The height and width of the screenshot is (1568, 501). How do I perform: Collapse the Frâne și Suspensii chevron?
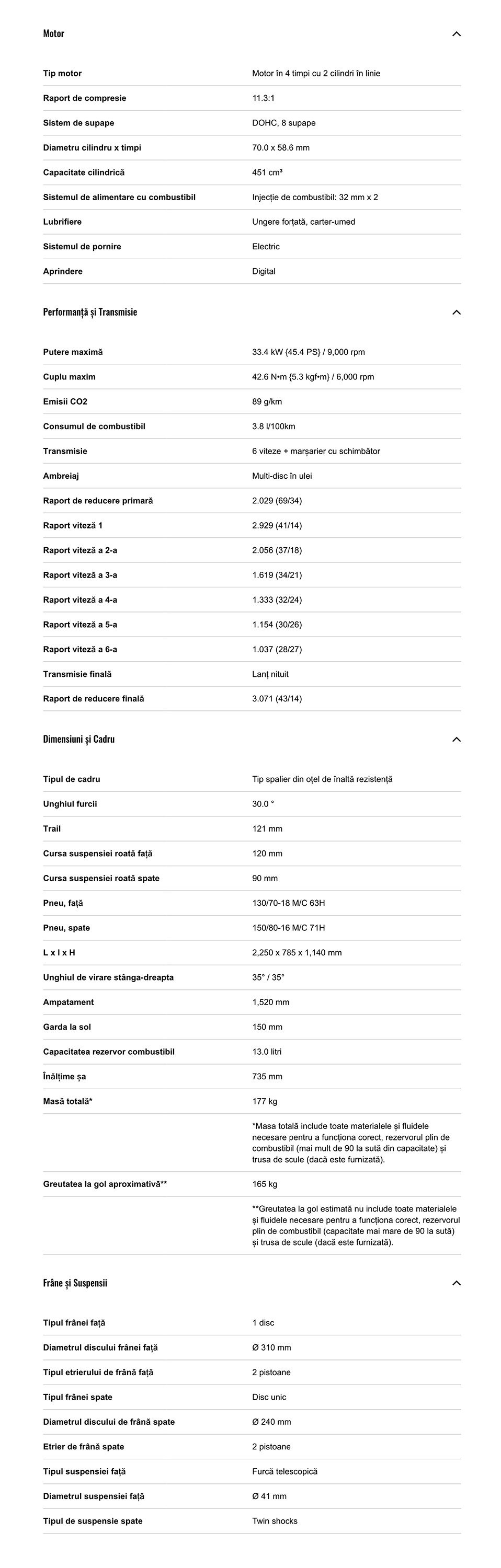pos(456,1283)
